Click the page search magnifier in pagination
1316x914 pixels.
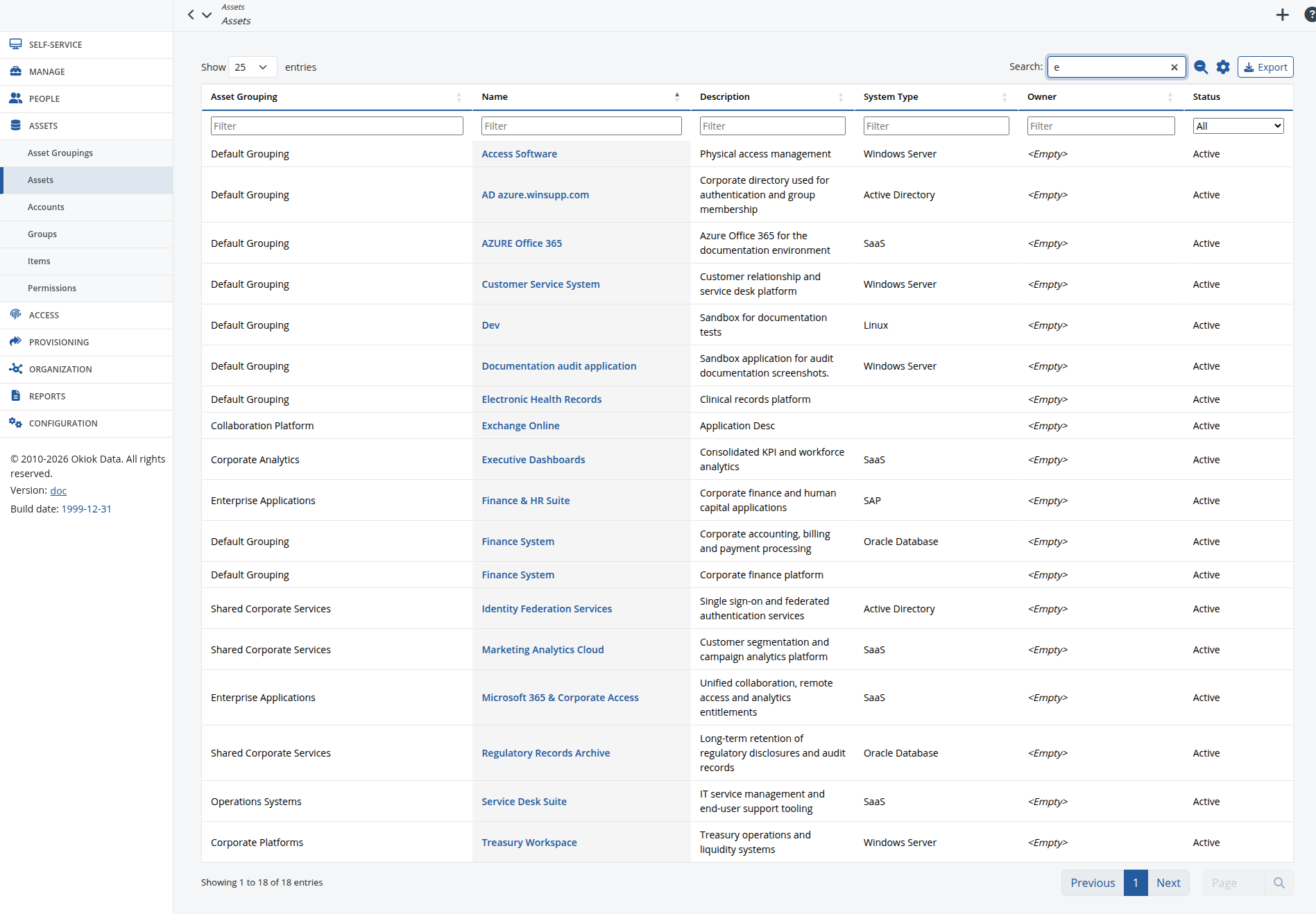tap(1279, 883)
